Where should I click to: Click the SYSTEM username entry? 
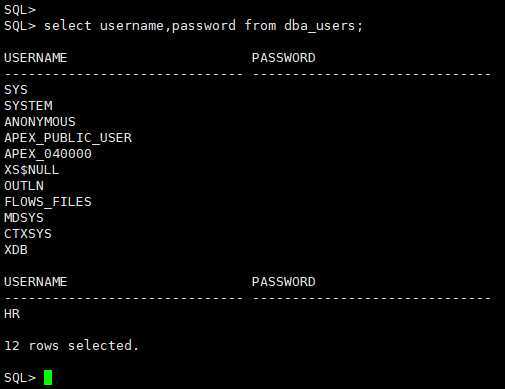coord(28,106)
